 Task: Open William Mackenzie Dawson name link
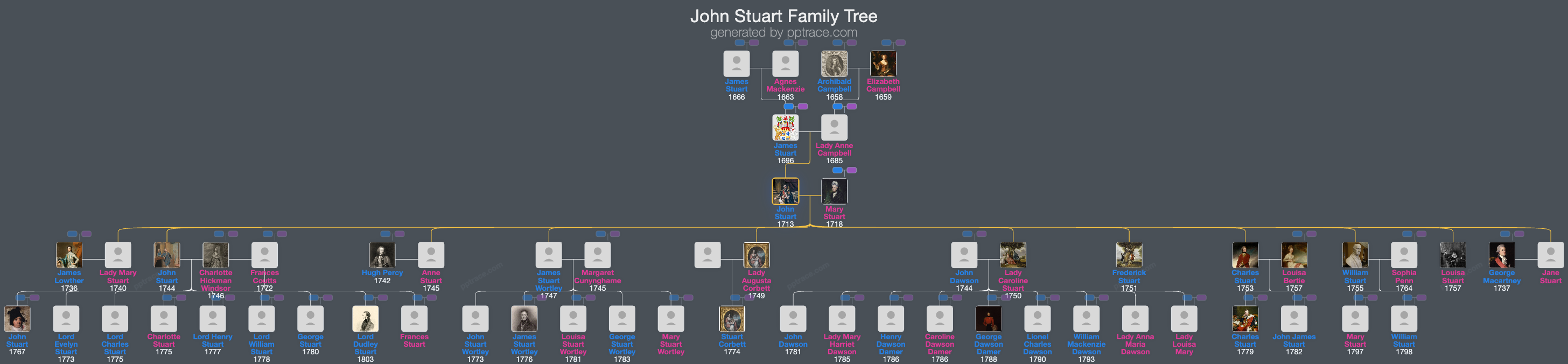point(1087,344)
